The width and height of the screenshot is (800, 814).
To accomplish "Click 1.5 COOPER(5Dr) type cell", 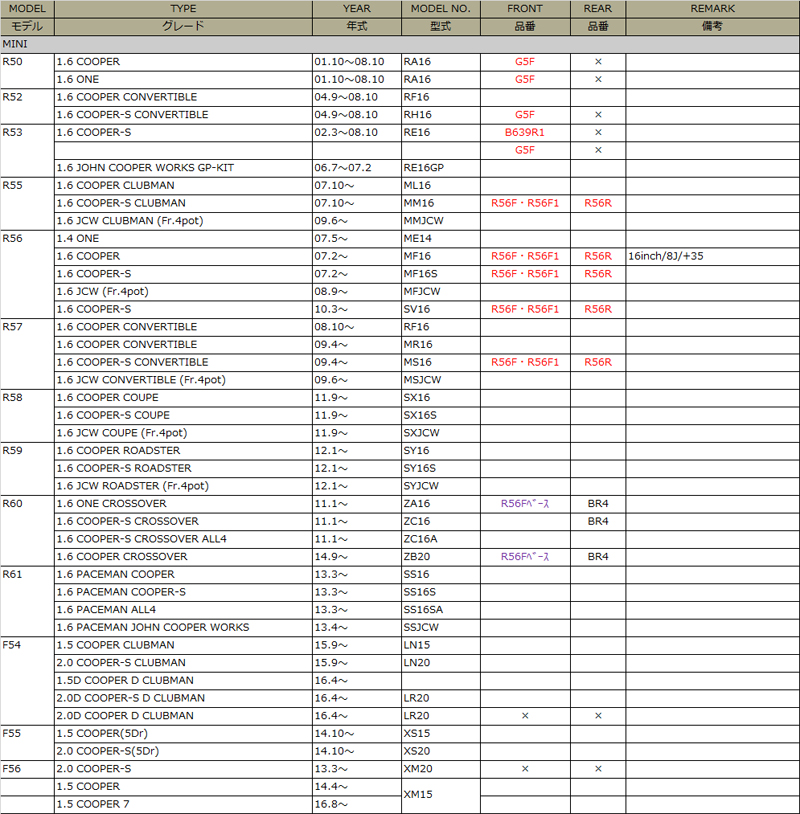I will pos(183,732).
